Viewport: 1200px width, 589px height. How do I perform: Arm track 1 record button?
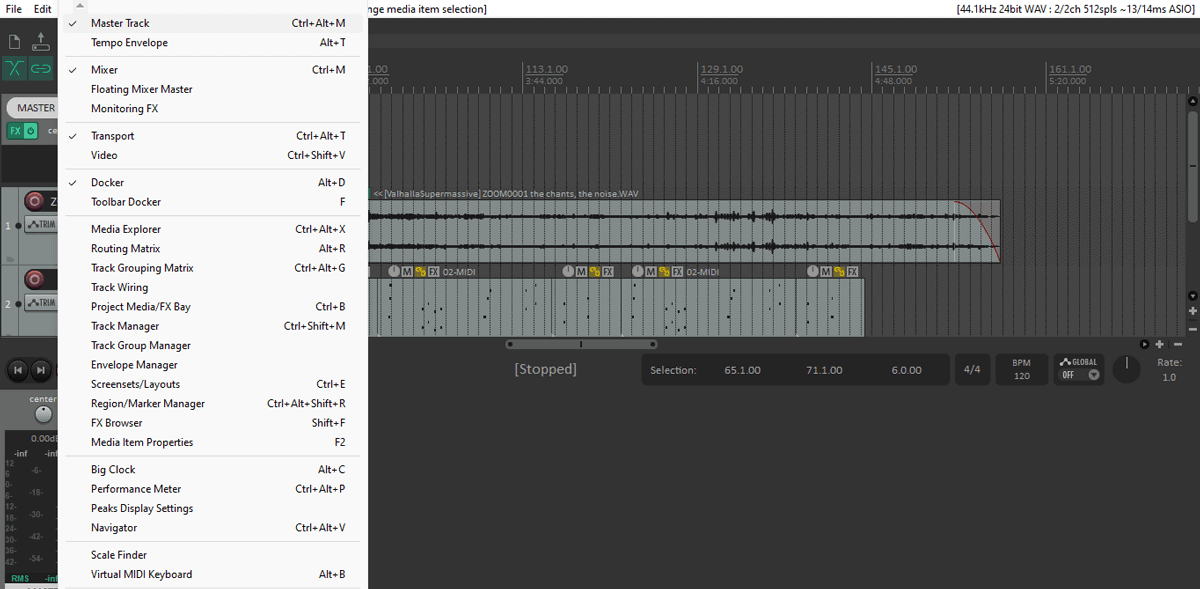click(35, 201)
